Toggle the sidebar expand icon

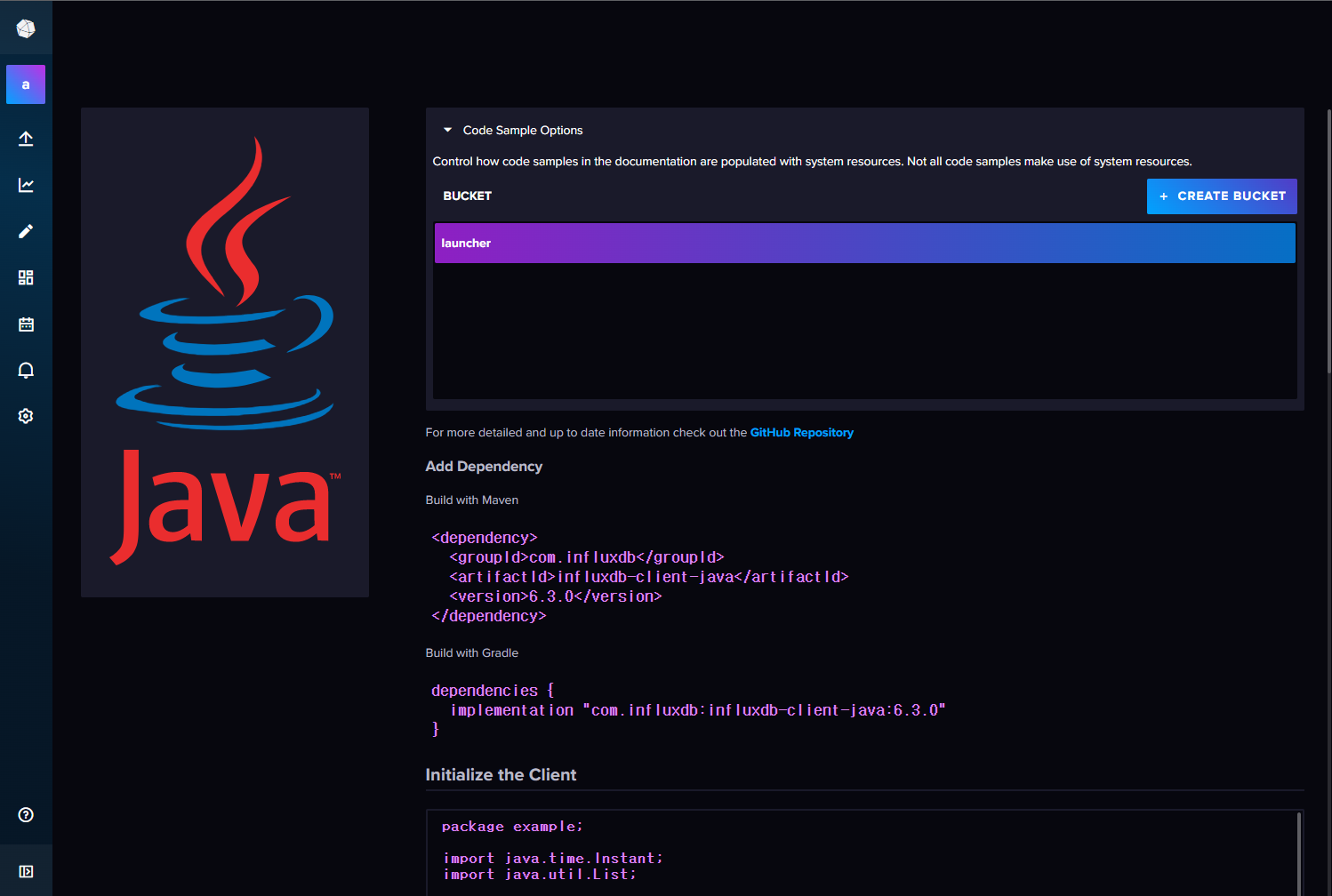coord(26,871)
